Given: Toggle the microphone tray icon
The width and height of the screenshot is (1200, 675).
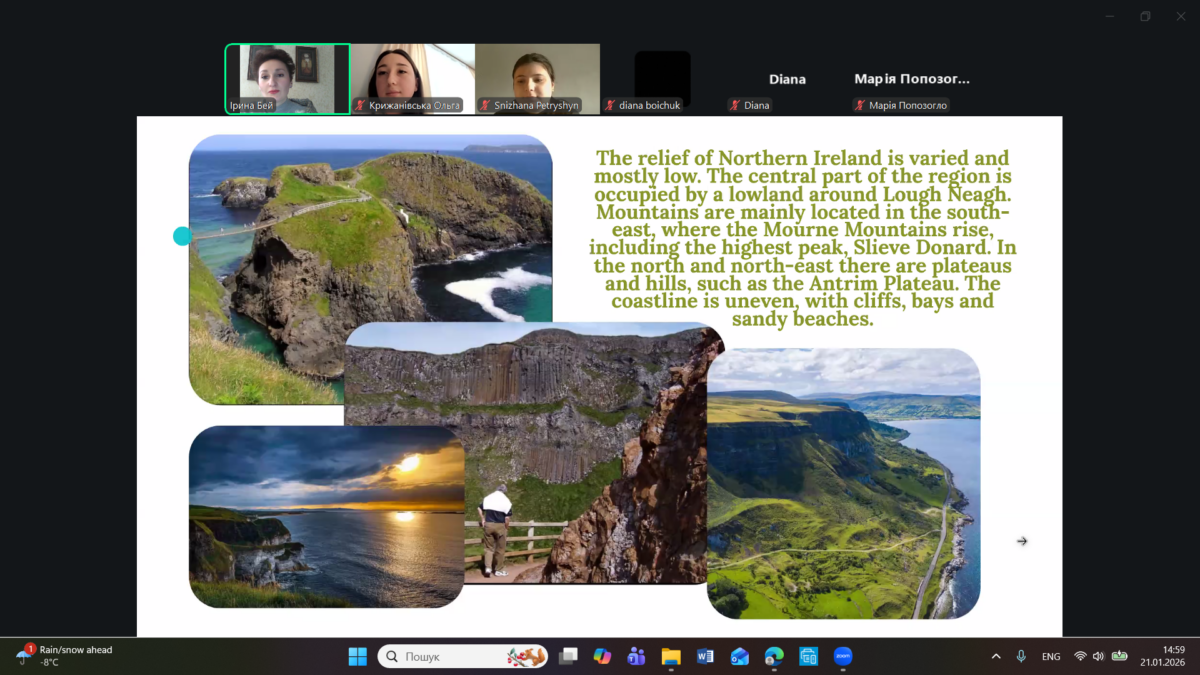Looking at the screenshot, I should pyautogui.click(x=1021, y=657).
